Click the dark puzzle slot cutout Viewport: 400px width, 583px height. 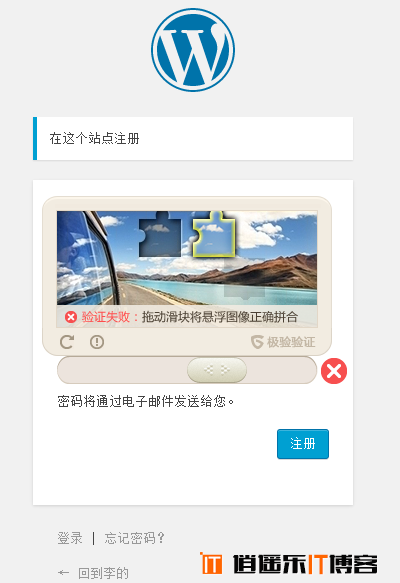click(160, 234)
